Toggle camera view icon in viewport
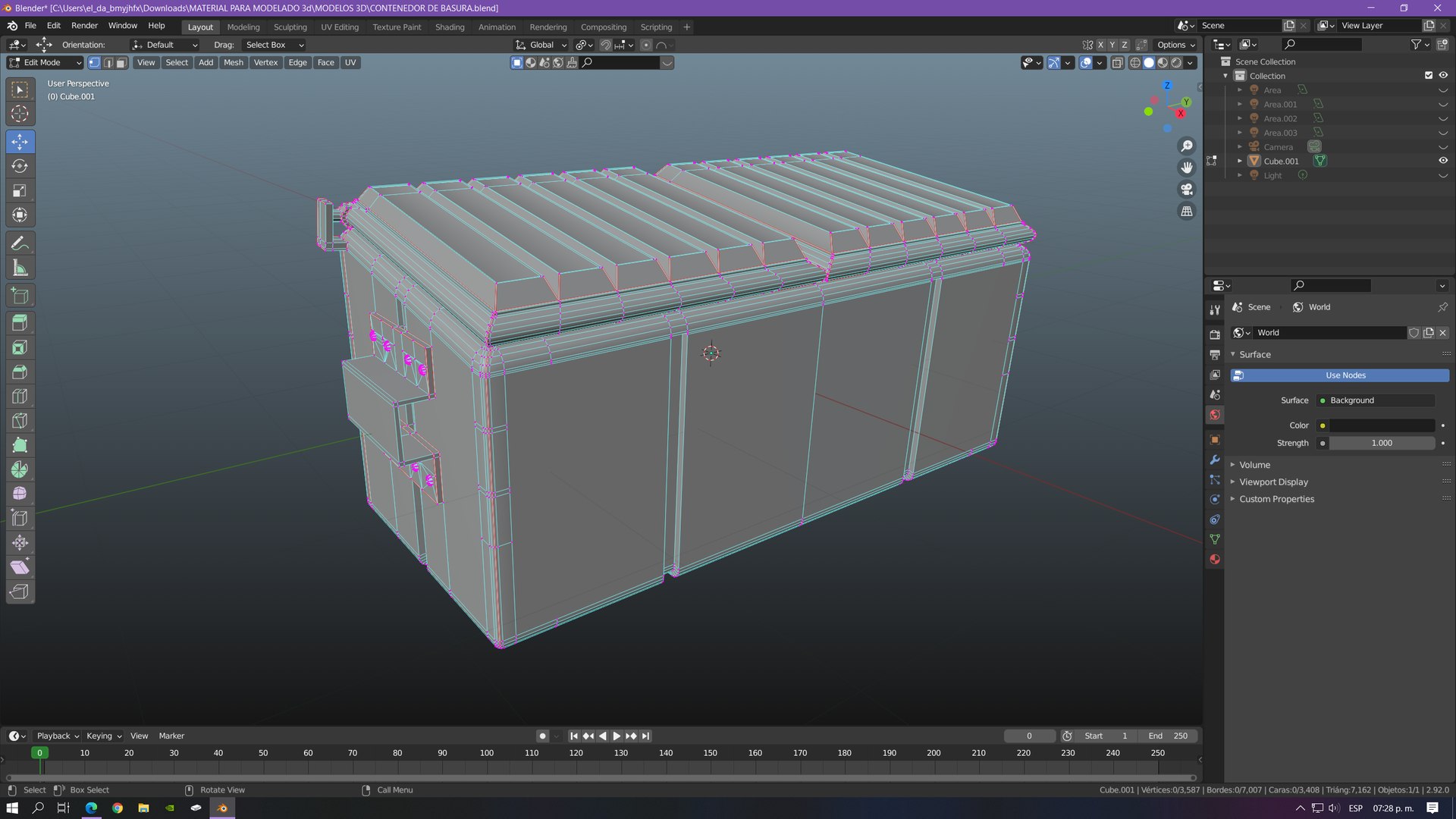 (x=1187, y=190)
